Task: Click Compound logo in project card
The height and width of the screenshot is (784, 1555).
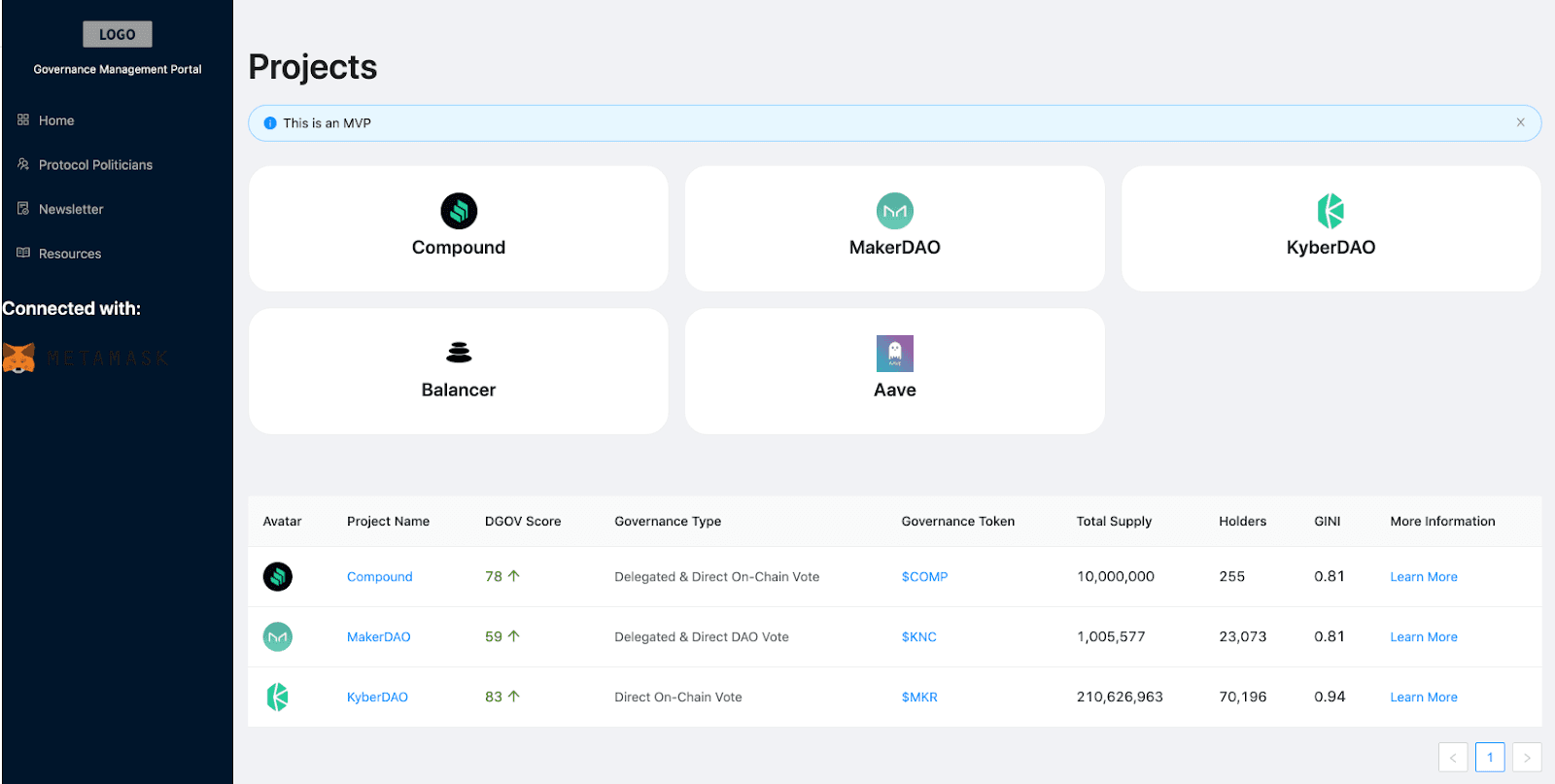Action: 459,211
